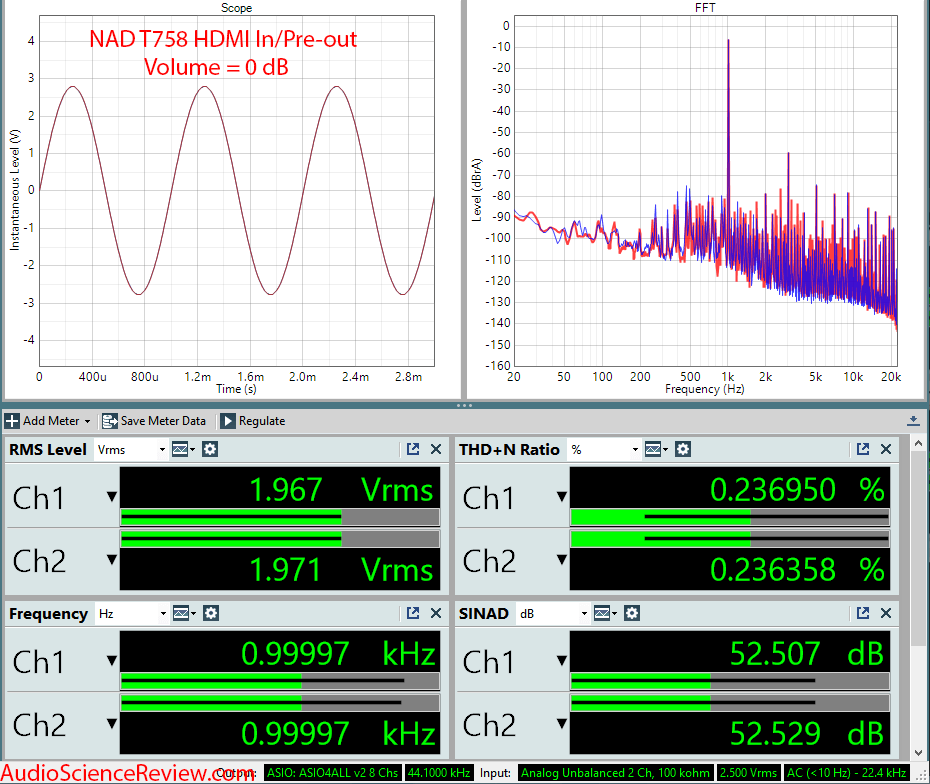Expand RMS Level Ch1 channel arrow

[x=112, y=497]
